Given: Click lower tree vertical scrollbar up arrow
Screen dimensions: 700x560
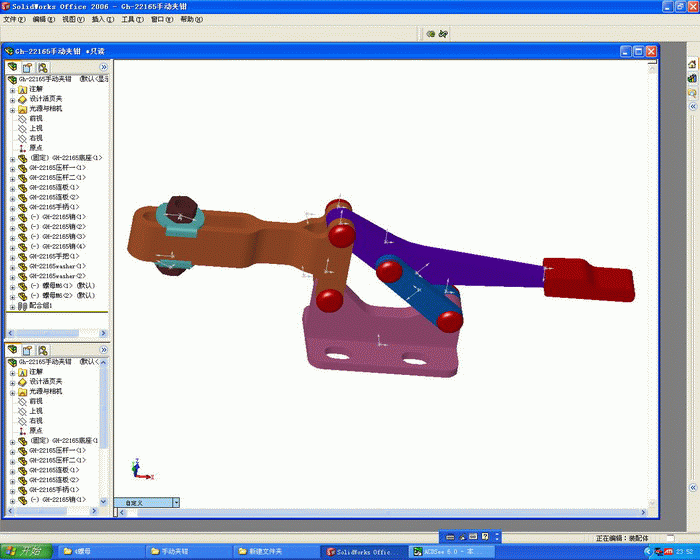Looking at the screenshot, I should point(104,362).
